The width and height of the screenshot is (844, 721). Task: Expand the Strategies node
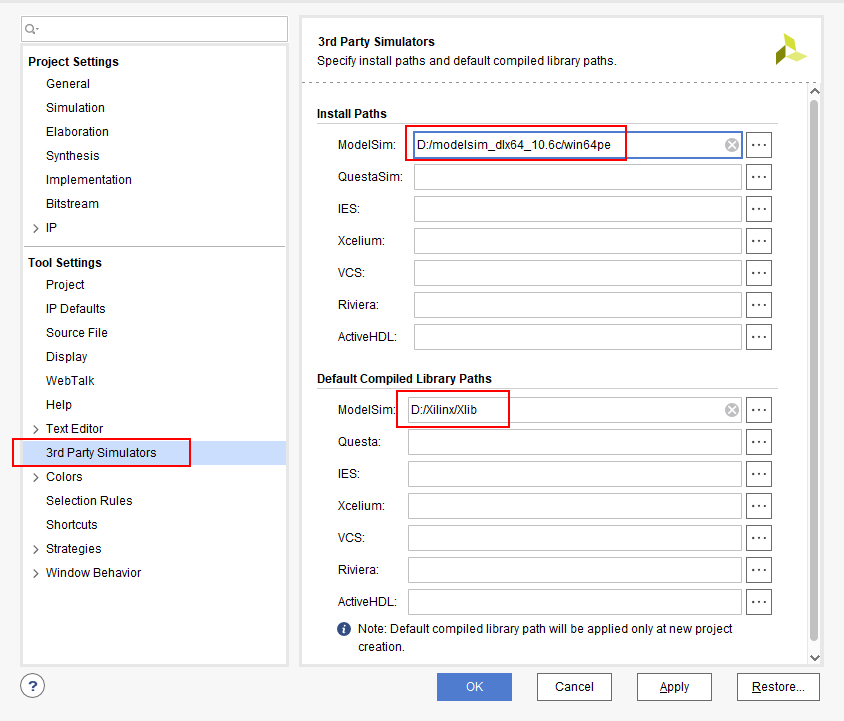36,549
